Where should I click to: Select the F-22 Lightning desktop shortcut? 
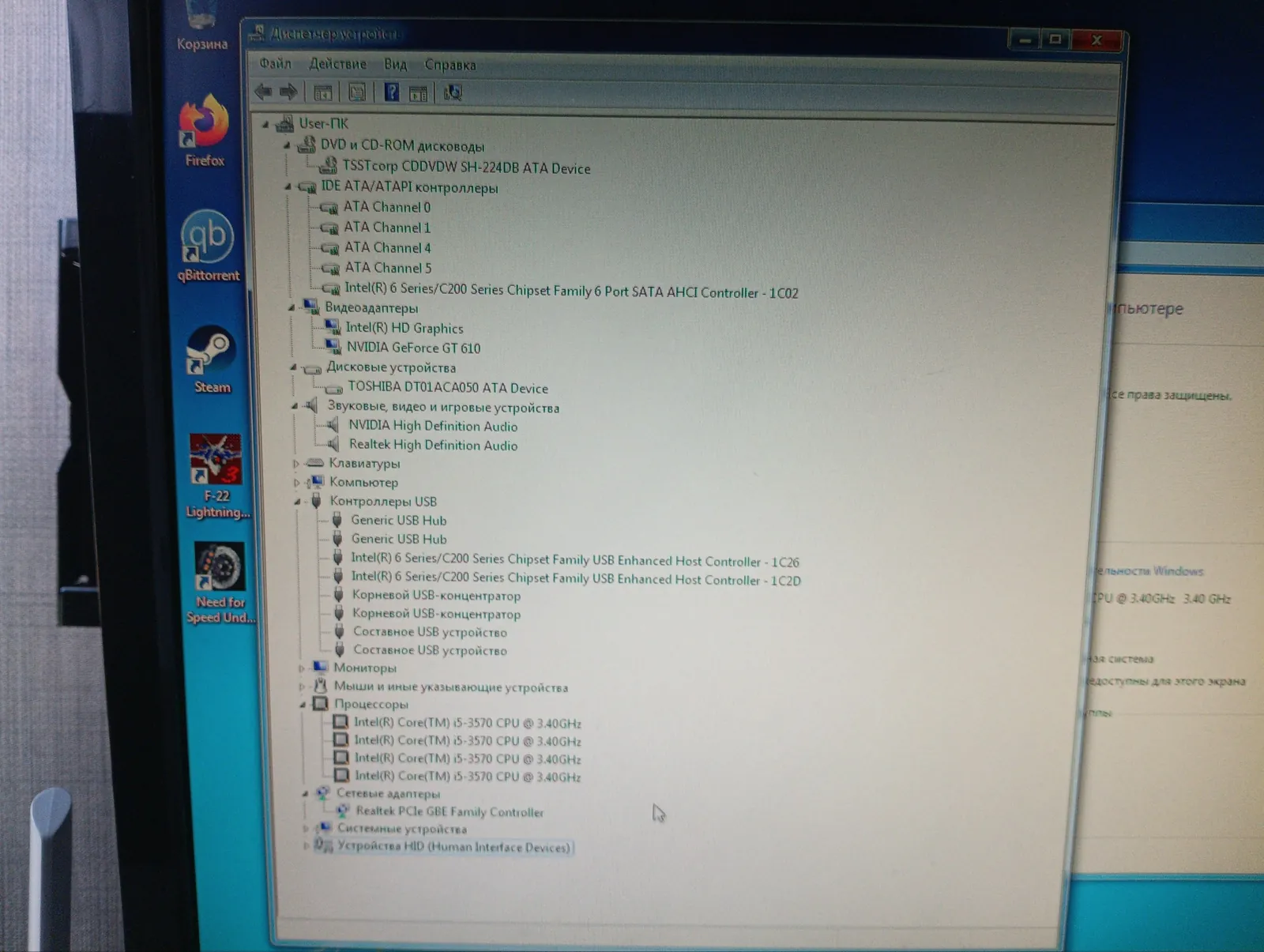click(x=216, y=476)
